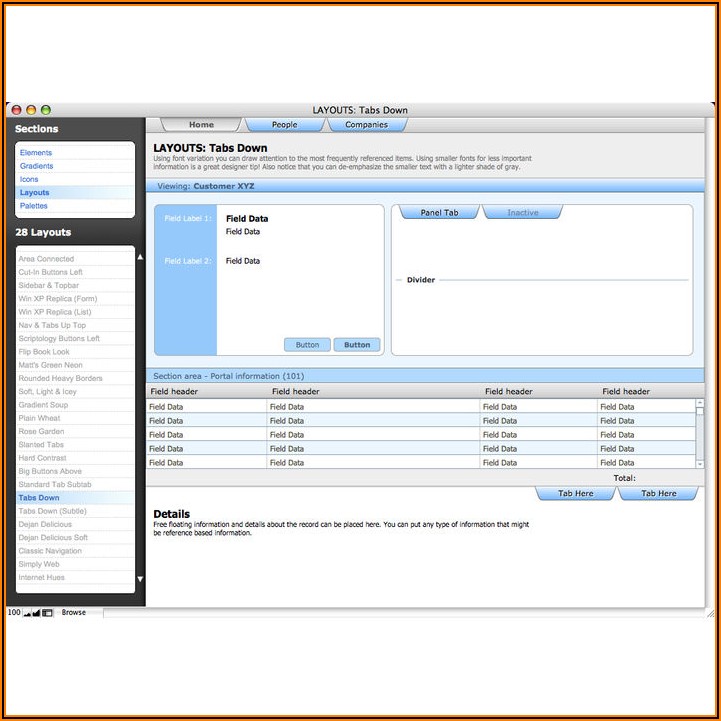
Task: Open the Browse mode pop-up menu
Action: (x=74, y=613)
